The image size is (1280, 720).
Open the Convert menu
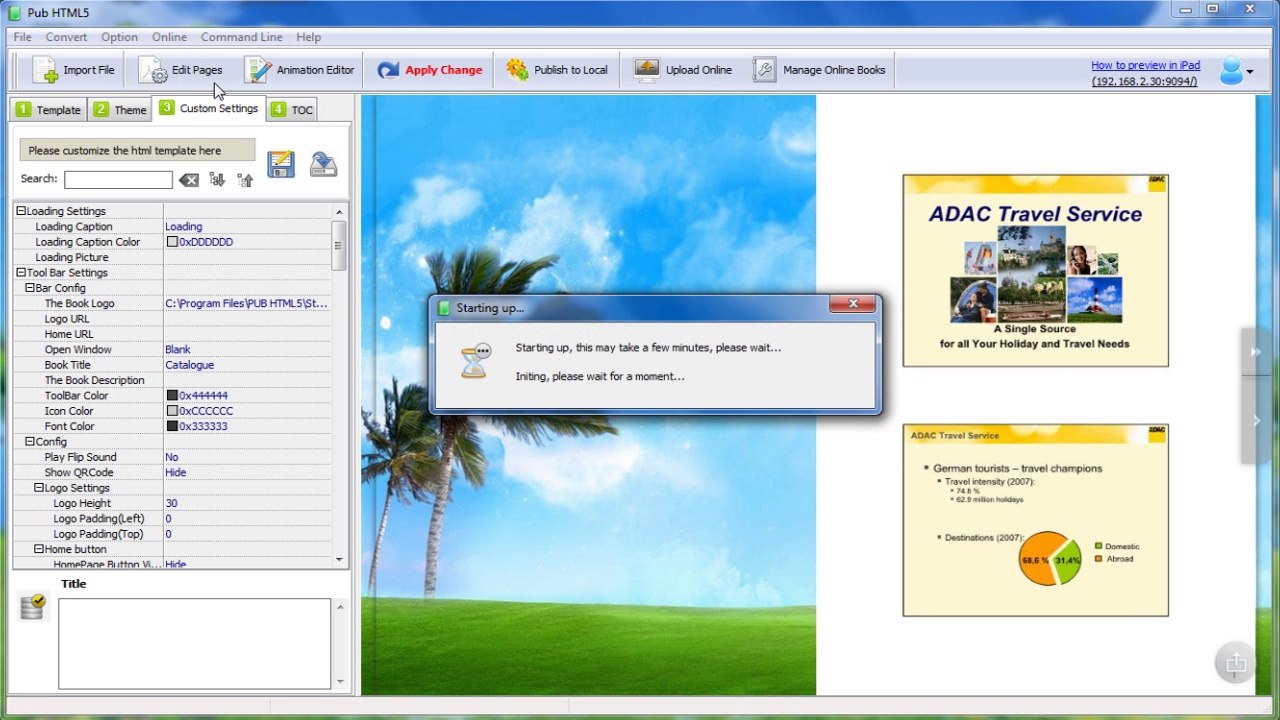pyautogui.click(x=66, y=37)
